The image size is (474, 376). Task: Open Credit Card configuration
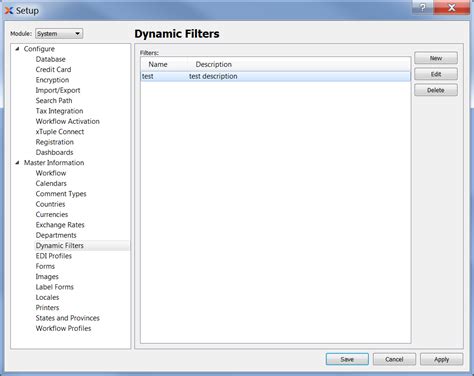coord(53,69)
